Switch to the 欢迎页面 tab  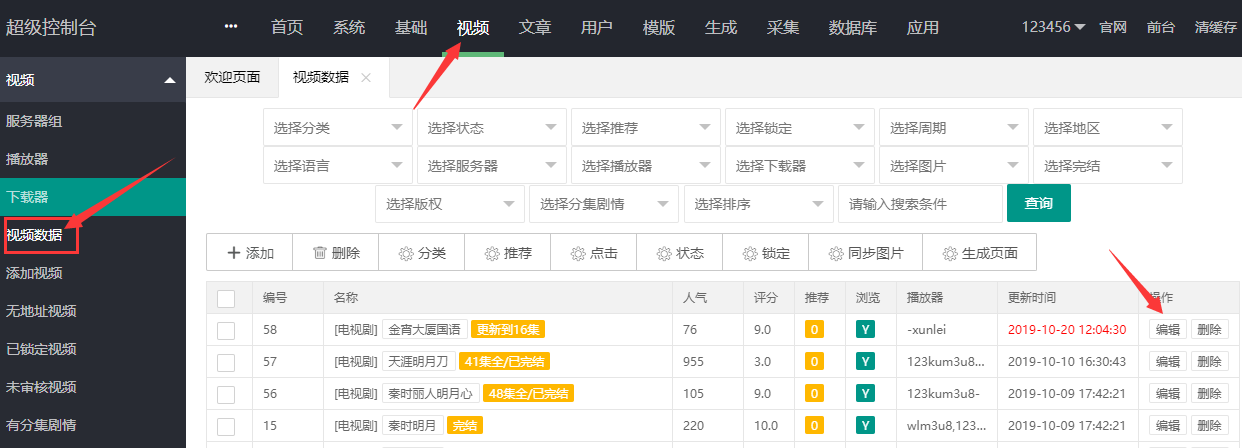pos(232,78)
